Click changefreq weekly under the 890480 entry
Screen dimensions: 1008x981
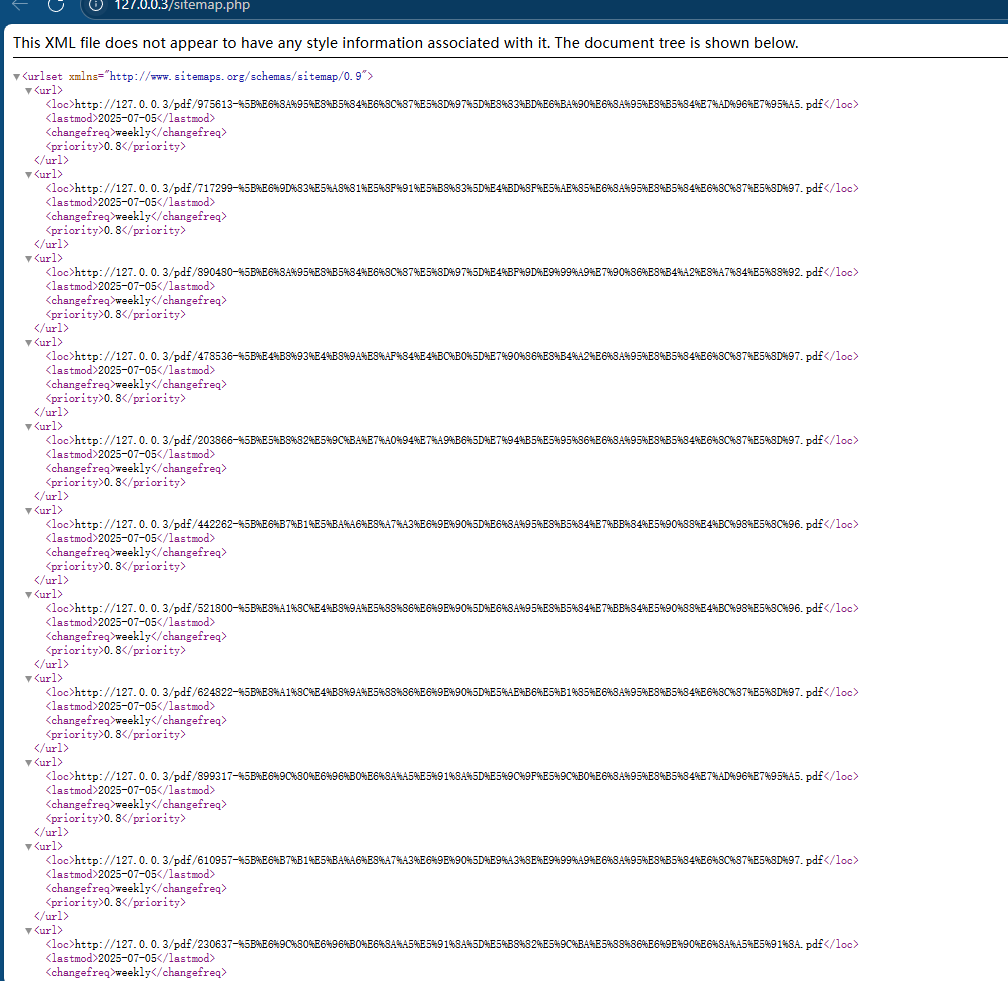136,300
